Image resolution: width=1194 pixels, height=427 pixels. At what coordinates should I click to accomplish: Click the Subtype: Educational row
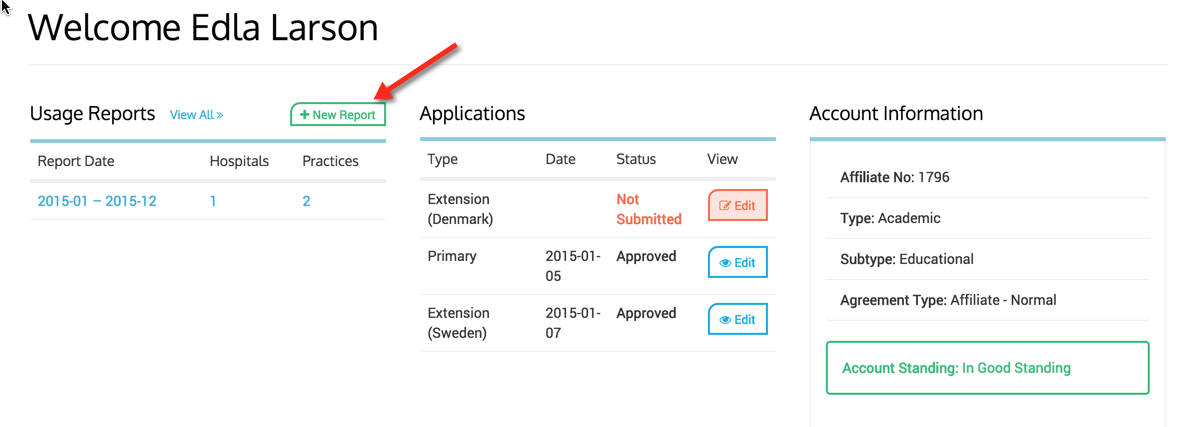click(907, 259)
